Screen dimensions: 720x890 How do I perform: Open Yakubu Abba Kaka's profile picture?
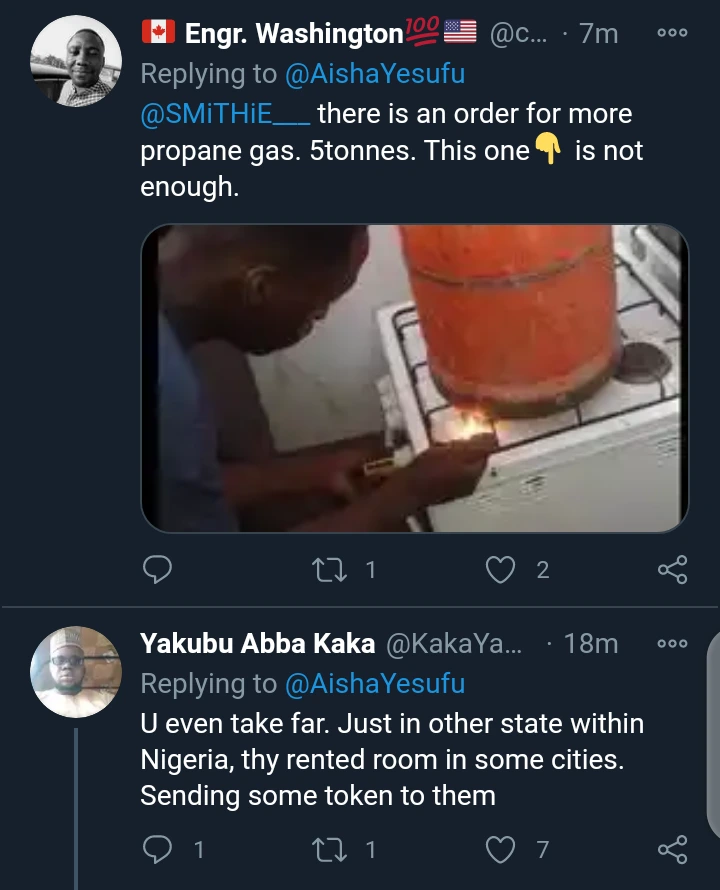(x=77, y=672)
